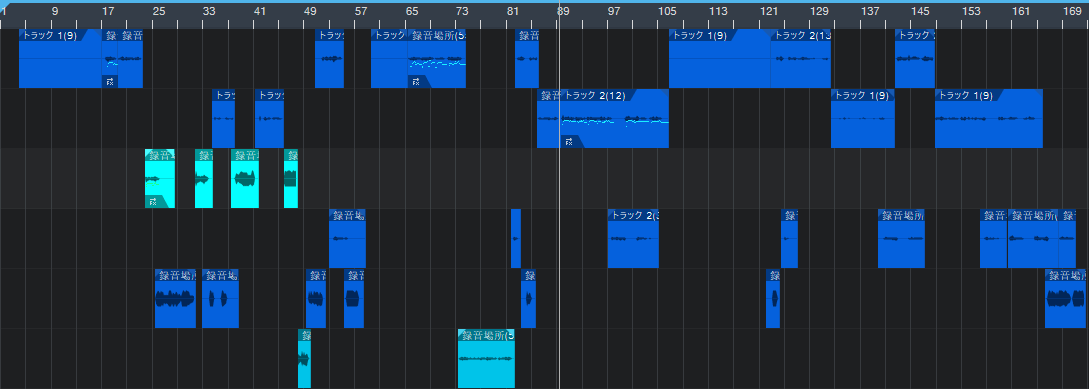Image resolution: width=1089 pixels, height=389 pixels.
Task: Select first-track トラック 1(9) clip at bar 105
Action: point(720,58)
